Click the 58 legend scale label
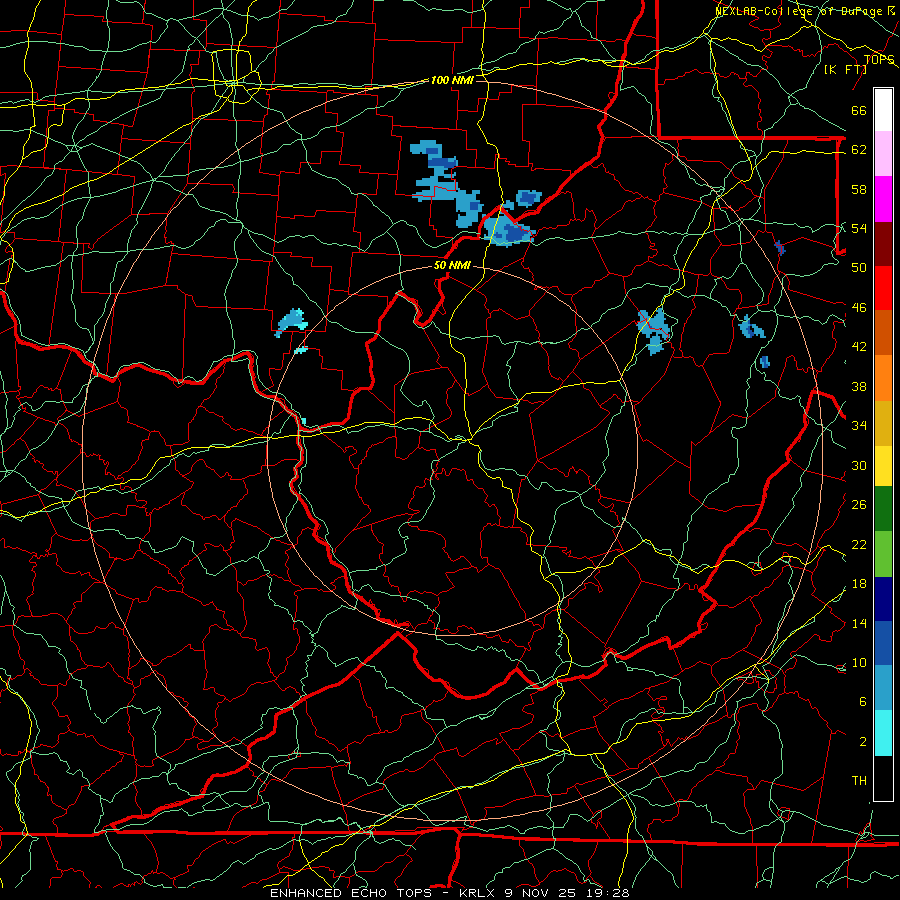Screen dimensions: 900x900 click(x=859, y=189)
